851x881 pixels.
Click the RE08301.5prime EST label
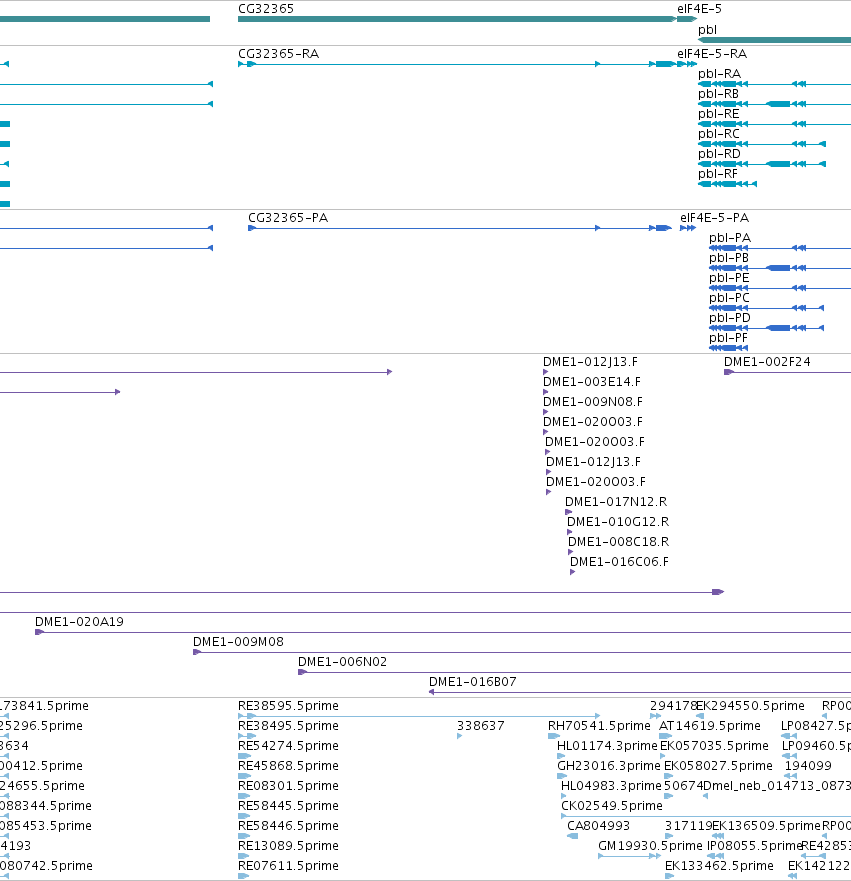pos(288,785)
